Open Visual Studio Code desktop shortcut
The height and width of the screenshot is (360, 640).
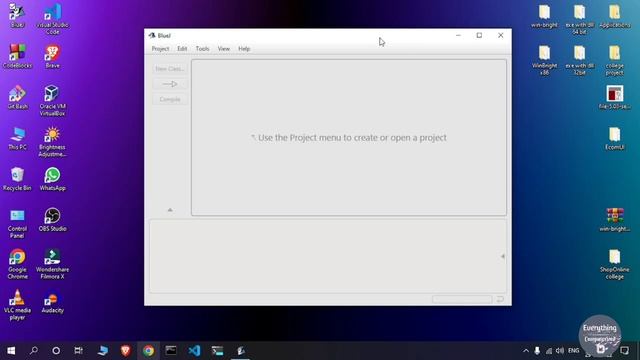click(x=53, y=19)
